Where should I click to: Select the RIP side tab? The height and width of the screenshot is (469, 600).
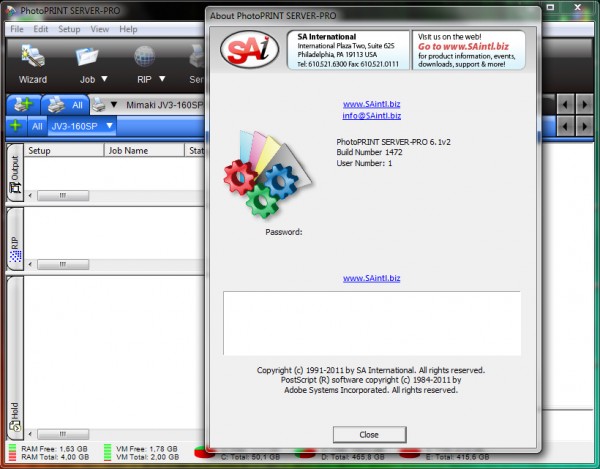tap(15, 239)
